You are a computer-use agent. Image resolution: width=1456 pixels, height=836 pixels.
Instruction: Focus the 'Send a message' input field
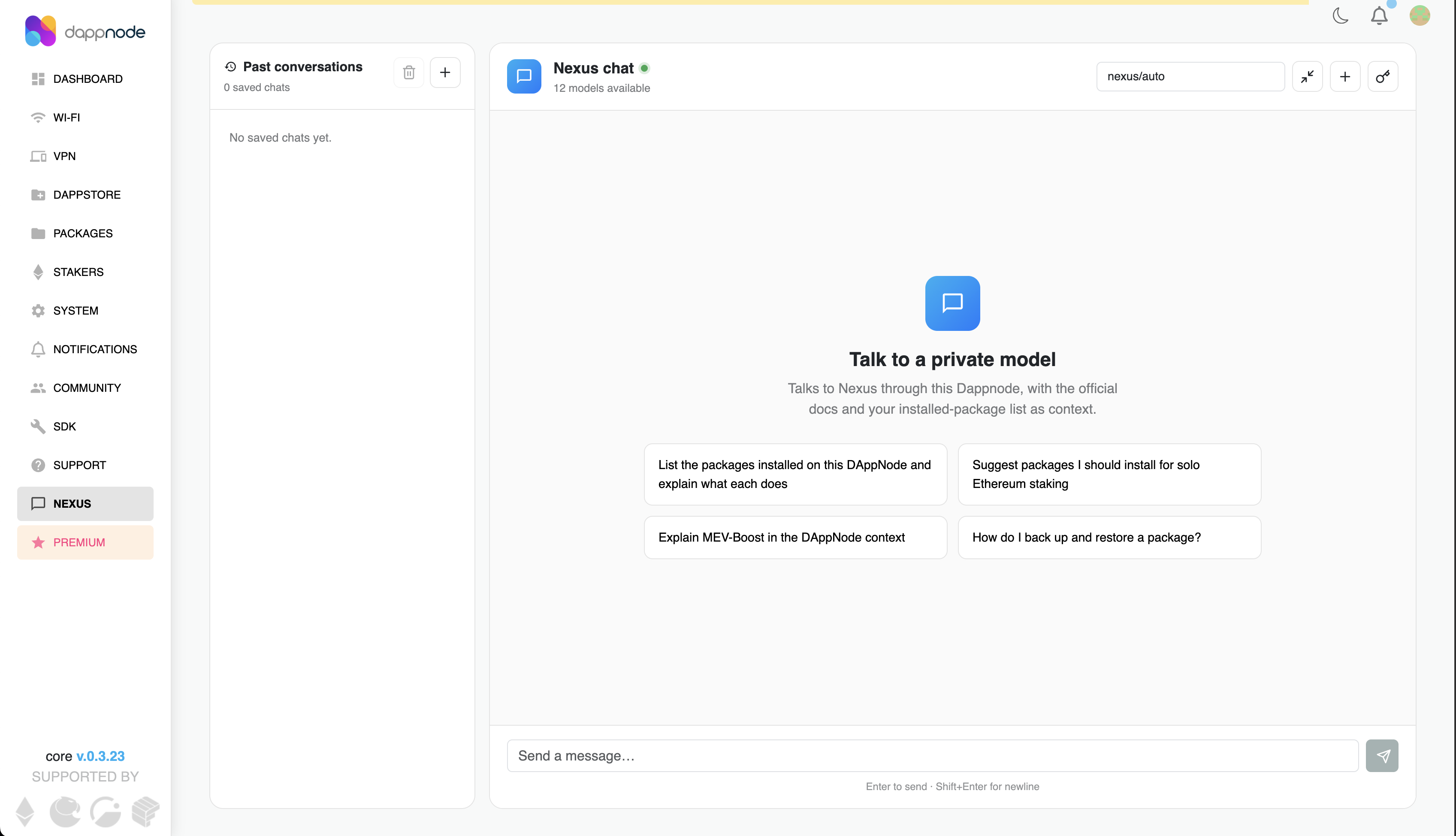pyautogui.click(x=933, y=756)
